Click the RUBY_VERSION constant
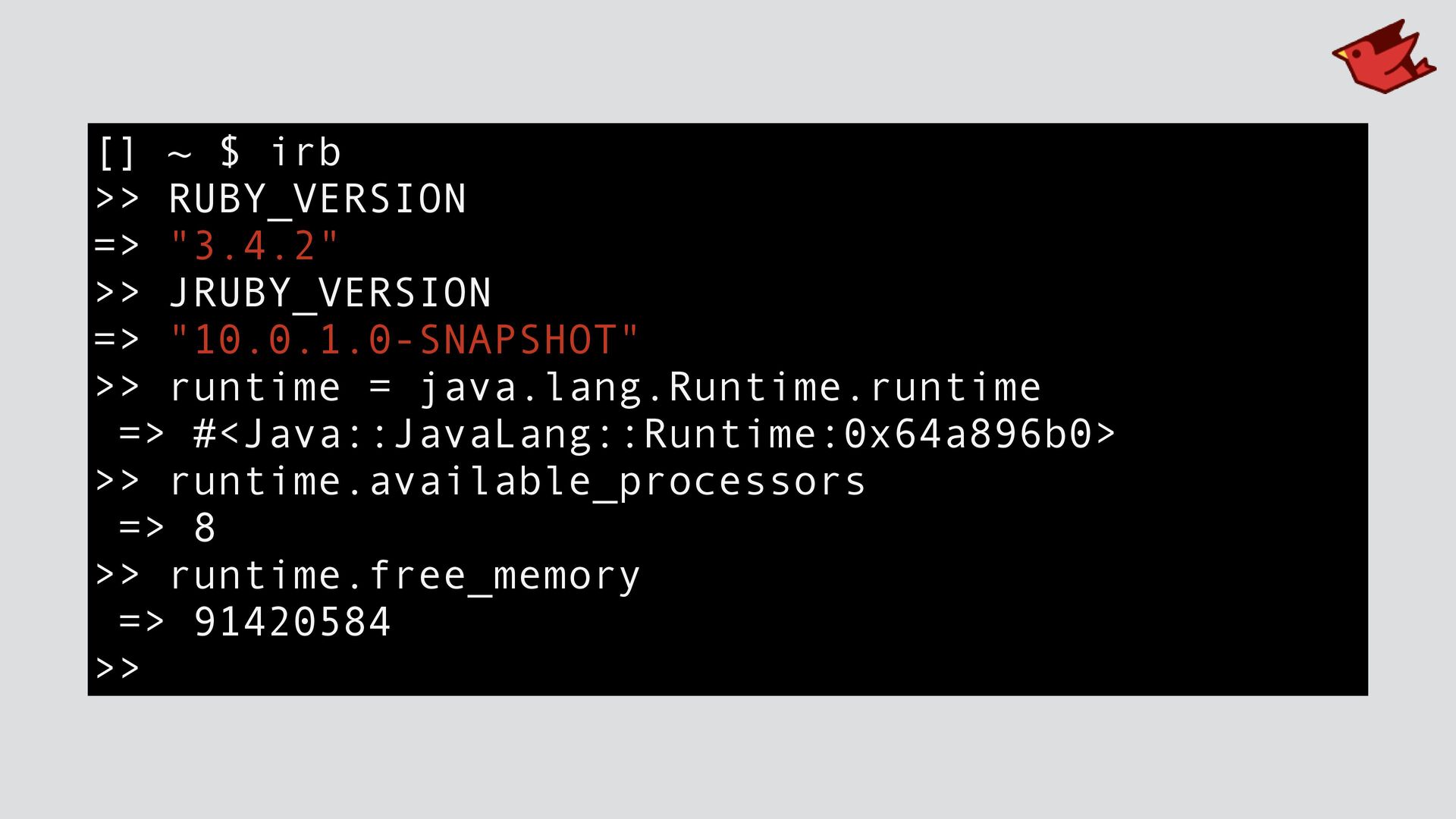The height and width of the screenshot is (819, 1456). pos(317,199)
